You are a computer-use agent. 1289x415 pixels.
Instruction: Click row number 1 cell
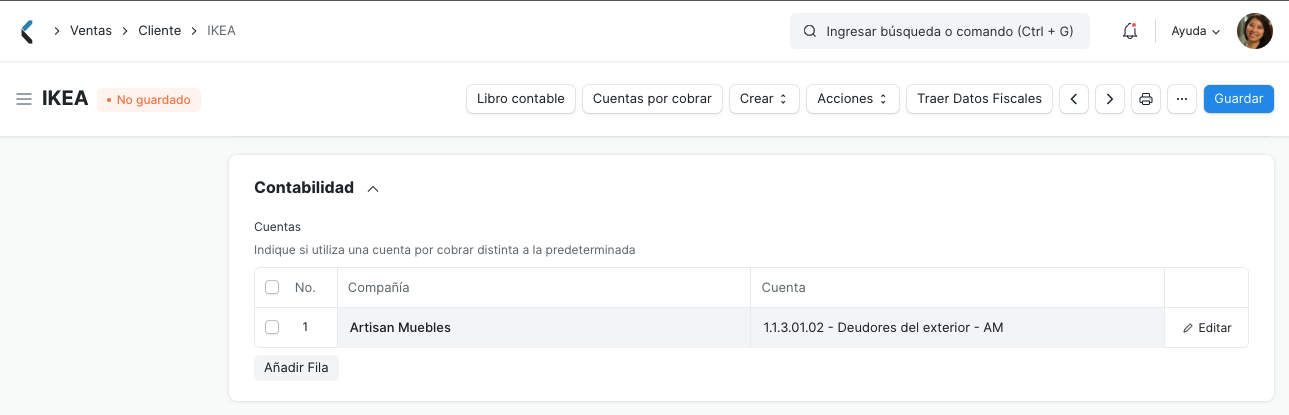click(305, 327)
